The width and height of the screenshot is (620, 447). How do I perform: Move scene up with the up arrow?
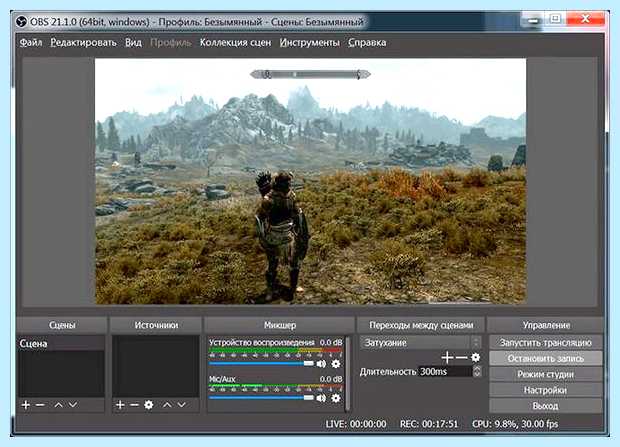(59, 405)
